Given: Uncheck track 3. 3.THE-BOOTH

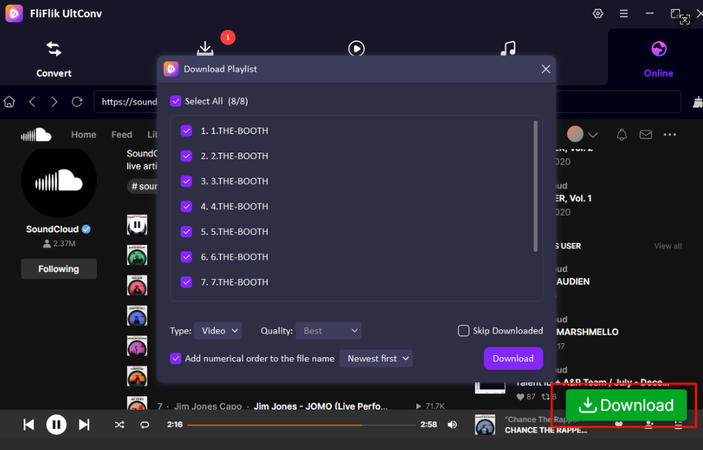Looking at the screenshot, I should [187, 181].
